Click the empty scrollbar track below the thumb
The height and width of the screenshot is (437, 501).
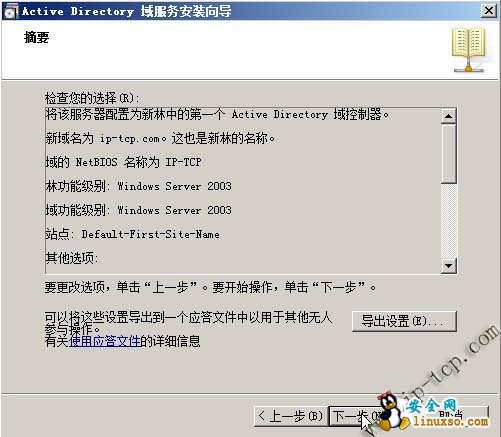pyautogui.click(x=449, y=221)
